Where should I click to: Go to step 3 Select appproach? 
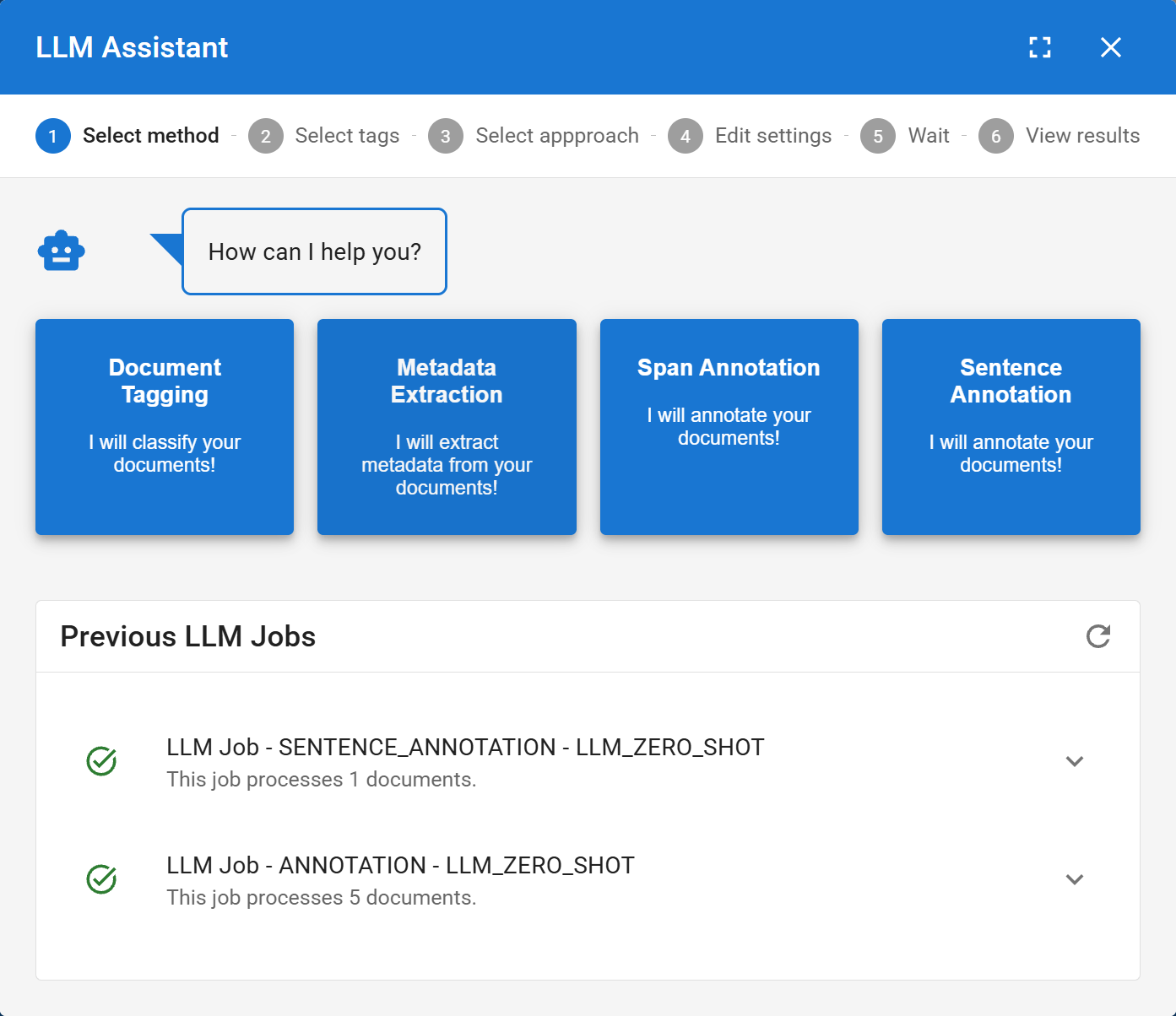pos(534,136)
